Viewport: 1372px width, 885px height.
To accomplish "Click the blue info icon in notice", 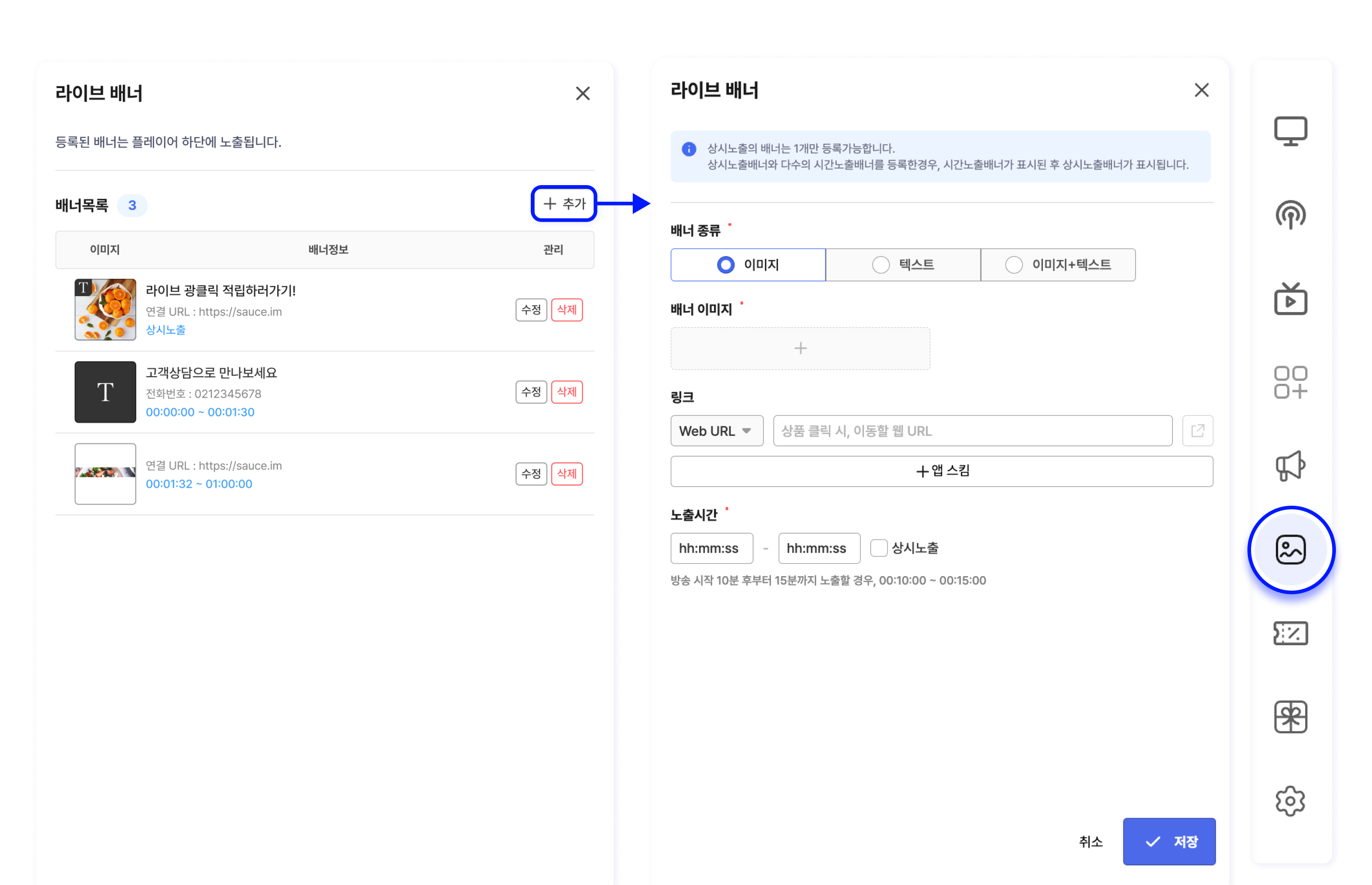I will 689,149.
